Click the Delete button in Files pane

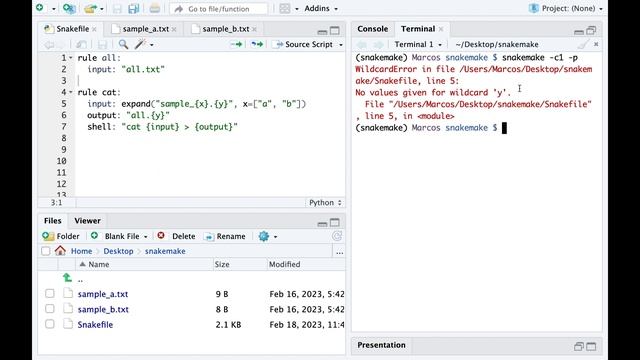coord(176,236)
